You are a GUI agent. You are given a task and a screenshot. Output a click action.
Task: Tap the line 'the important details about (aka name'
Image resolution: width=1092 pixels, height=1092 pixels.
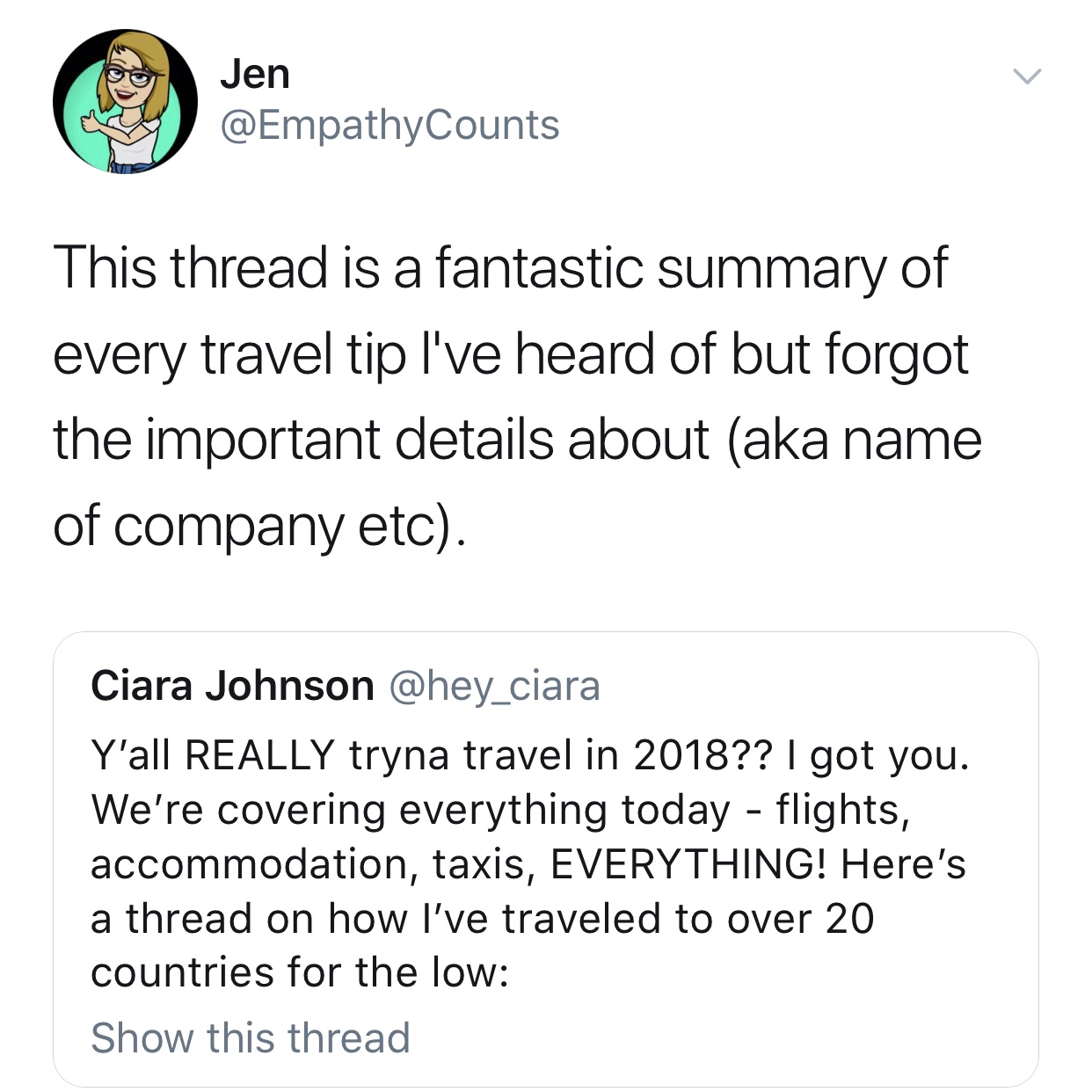click(517, 439)
